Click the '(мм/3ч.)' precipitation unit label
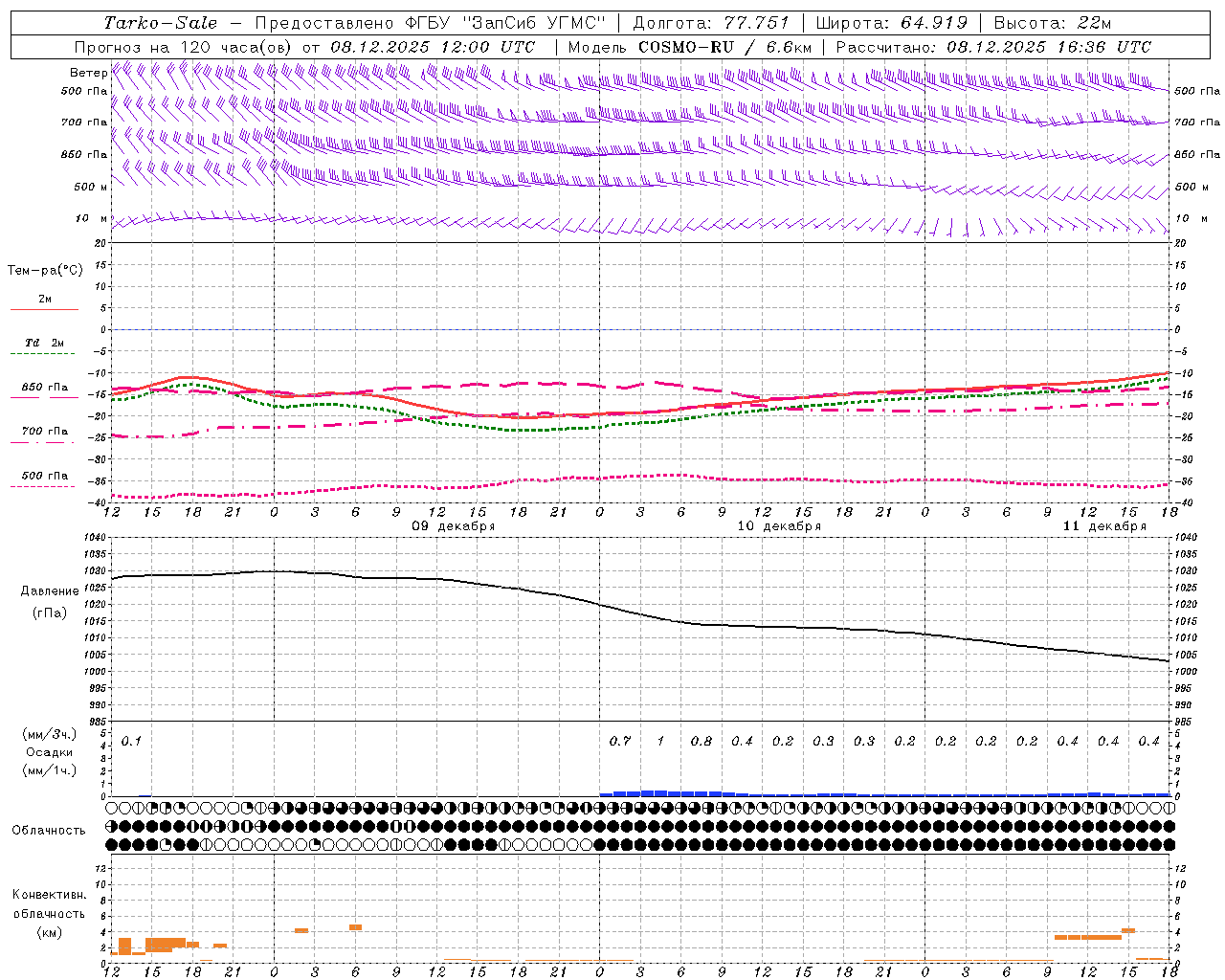This screenshot has height=980, width=1225. (50, 734)
